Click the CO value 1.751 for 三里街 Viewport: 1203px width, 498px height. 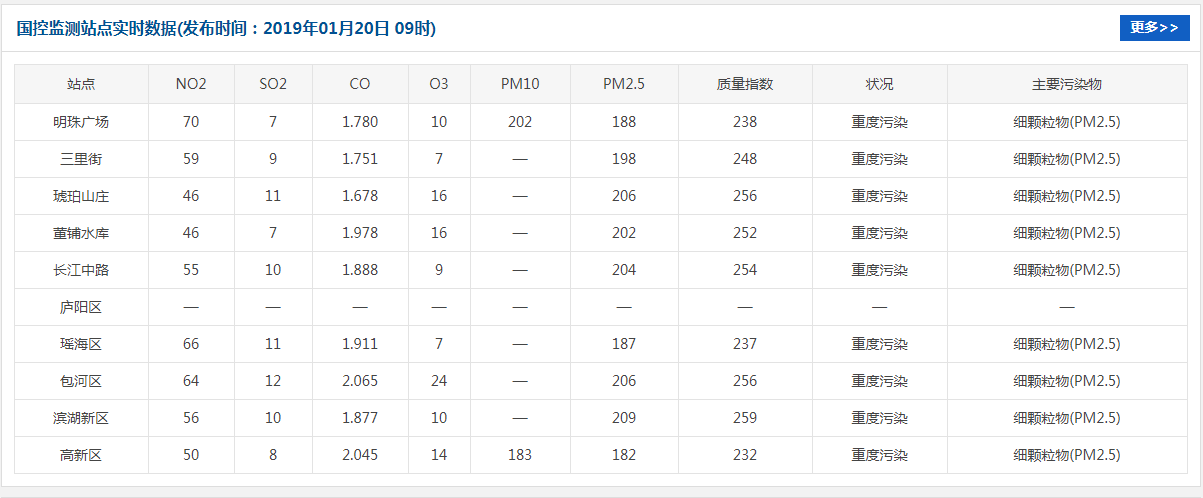360,159
